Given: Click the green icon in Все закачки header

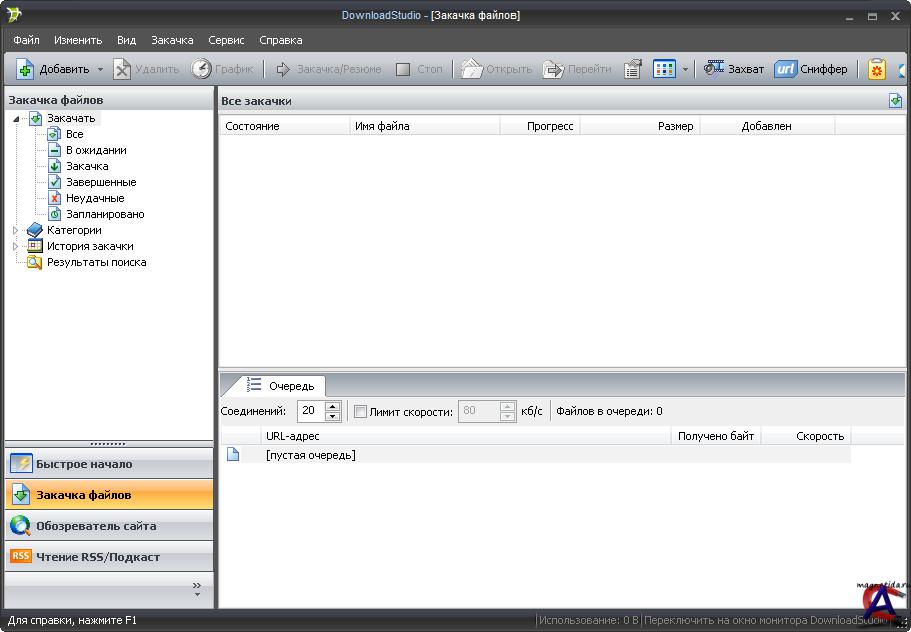Looking at the screenshot, I should 895,101.
